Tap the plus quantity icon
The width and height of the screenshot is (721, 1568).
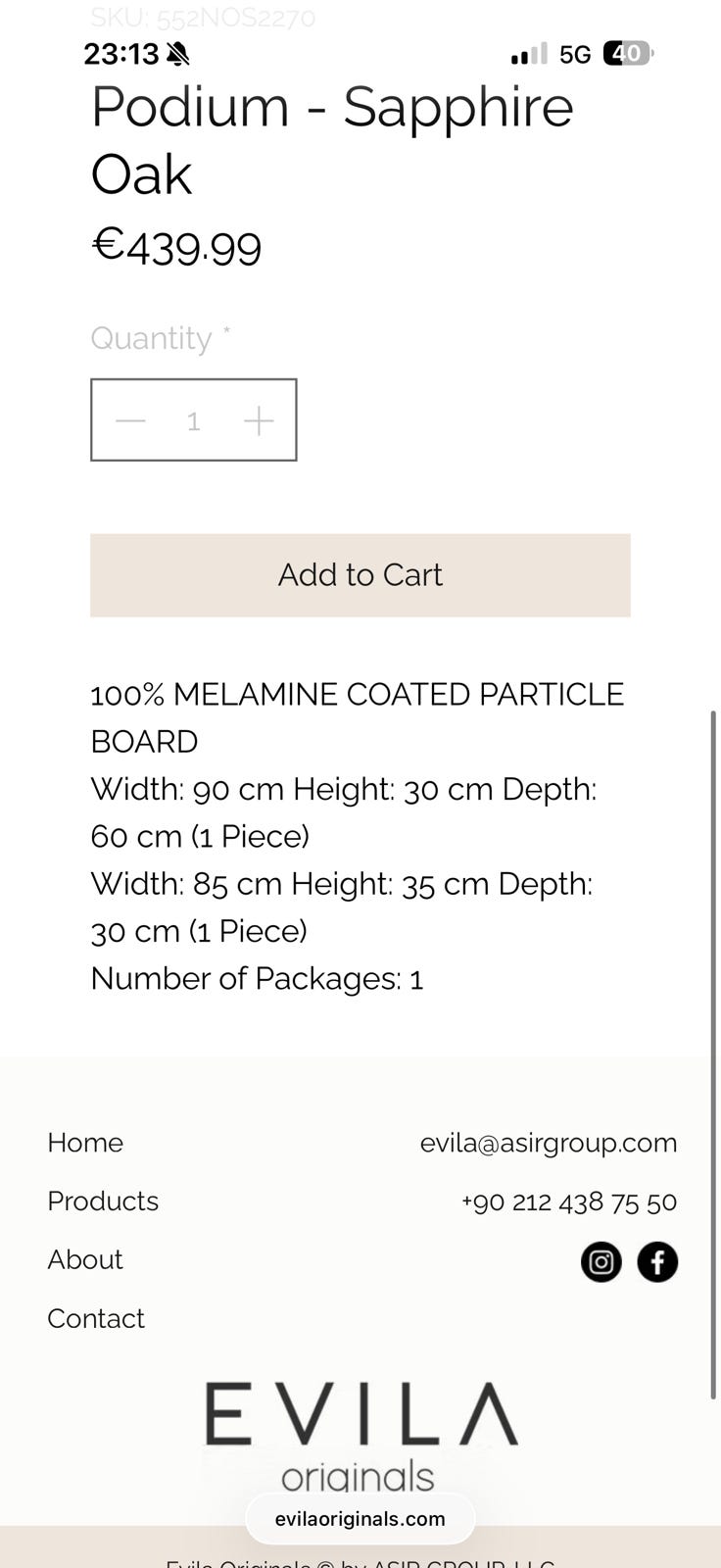259,420
